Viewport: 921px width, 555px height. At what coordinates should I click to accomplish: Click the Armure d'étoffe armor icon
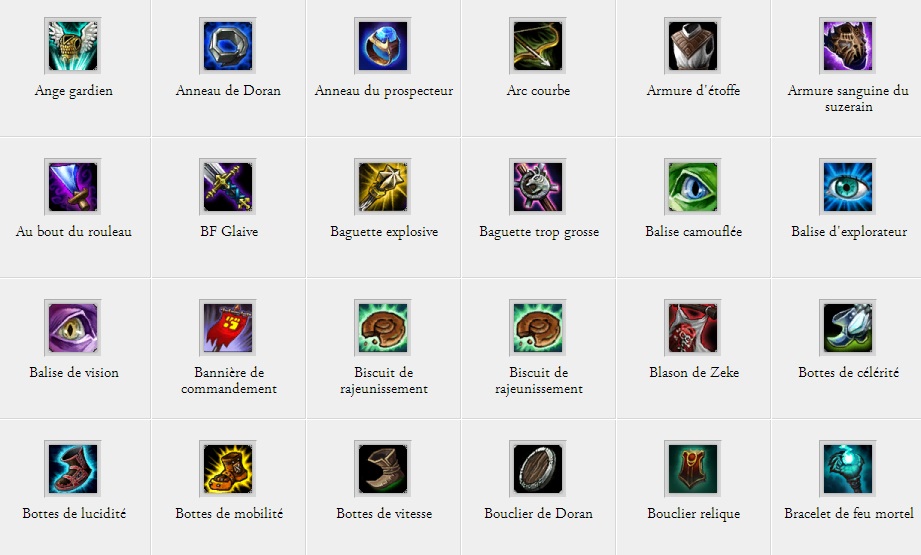click(693, 46)
